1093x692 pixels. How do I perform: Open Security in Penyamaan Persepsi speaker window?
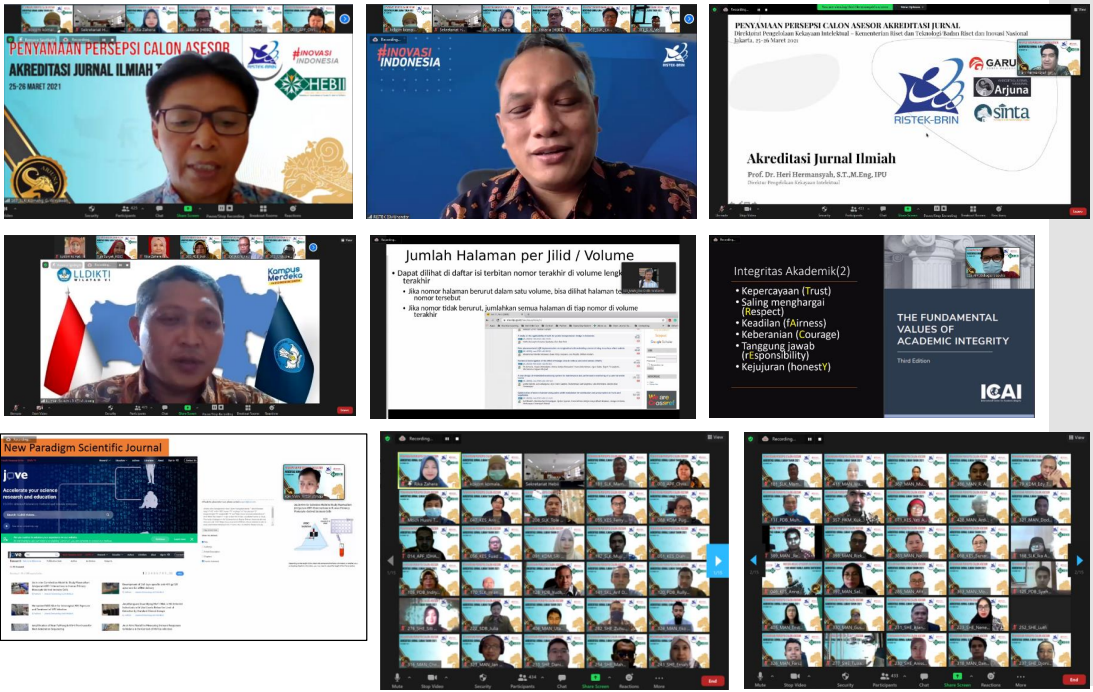click(91, 210)
